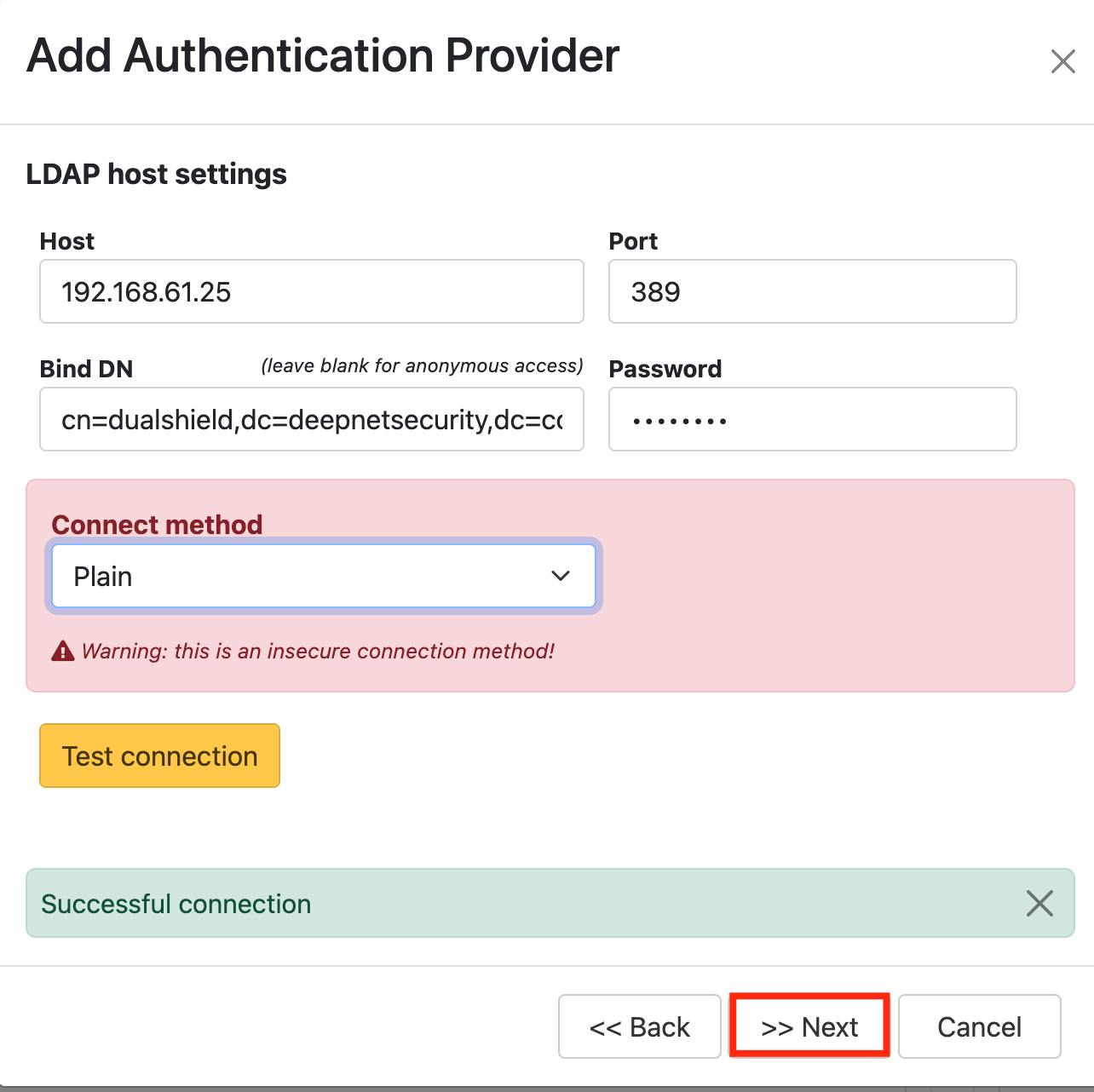Dismiss the Successful connection alert
1094x1092 pixels.
[1039, 903]
